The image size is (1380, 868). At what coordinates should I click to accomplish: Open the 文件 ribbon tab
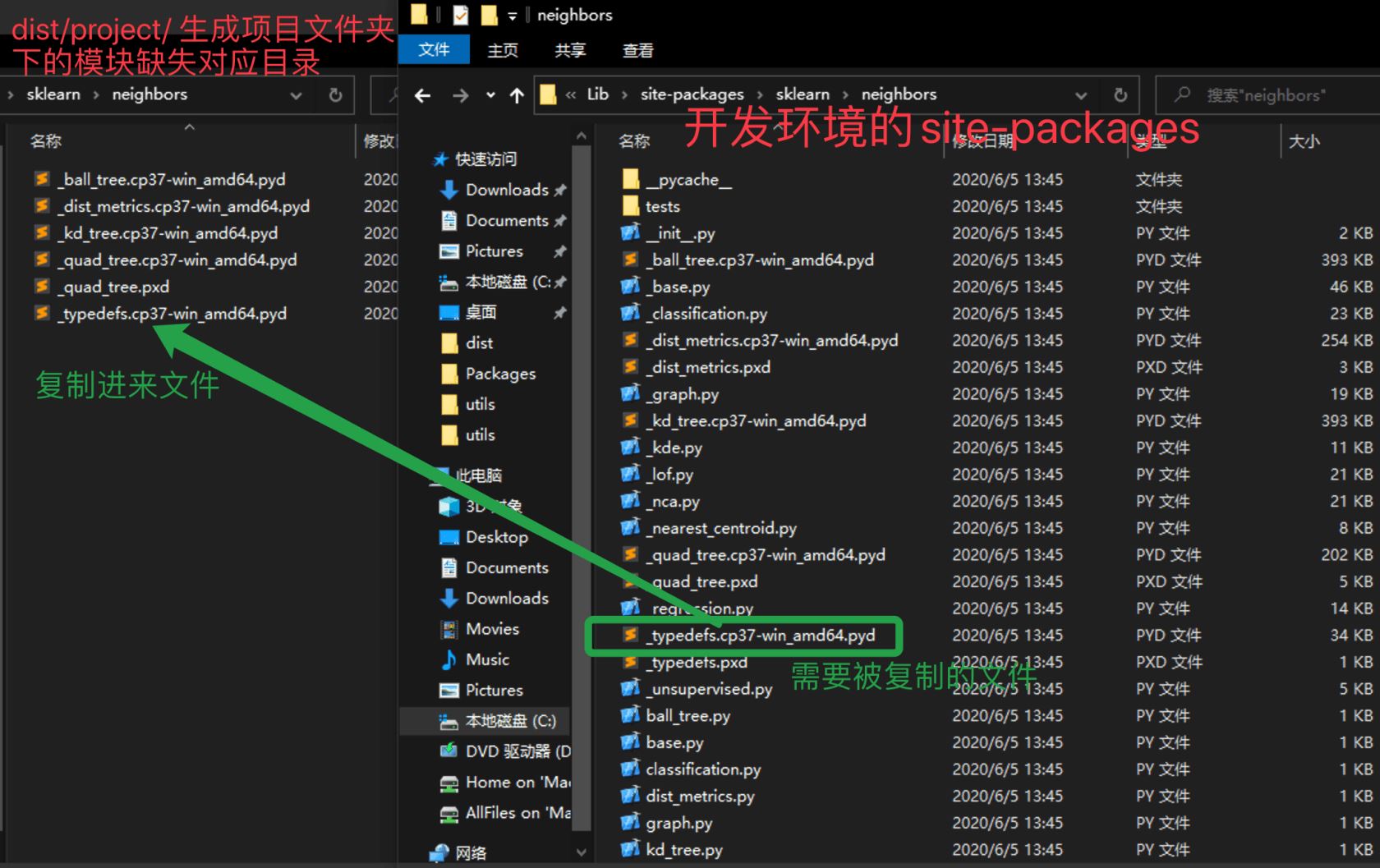tap(434, 49)
